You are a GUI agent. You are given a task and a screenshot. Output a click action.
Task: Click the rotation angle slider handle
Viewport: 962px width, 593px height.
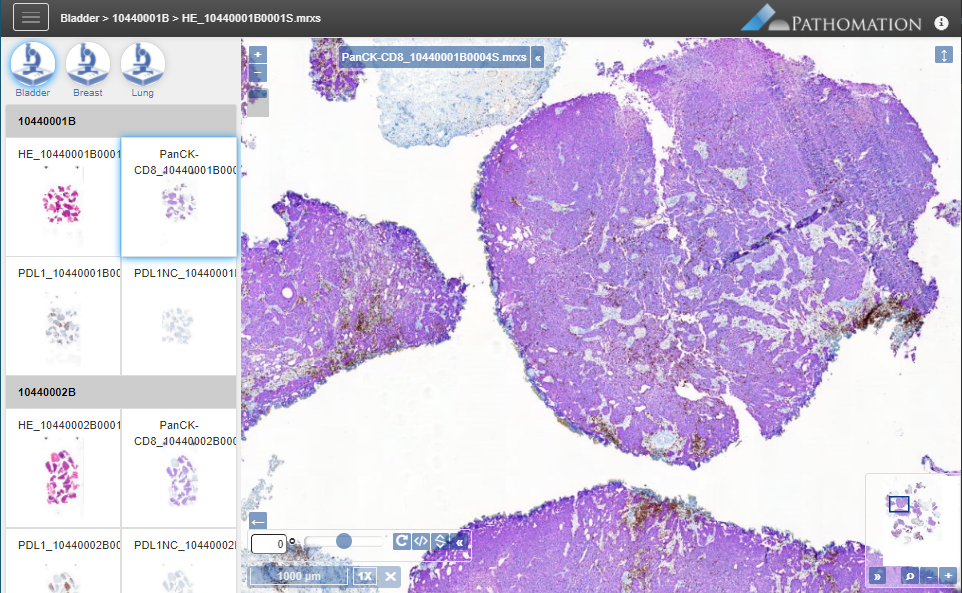pos(344,541)
